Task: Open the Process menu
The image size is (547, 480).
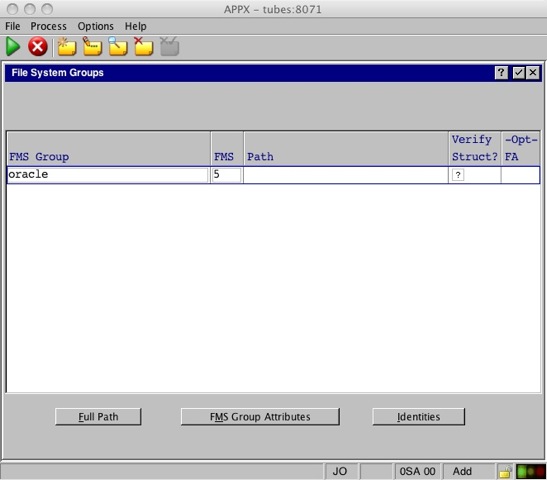Action: click(48, 26)
